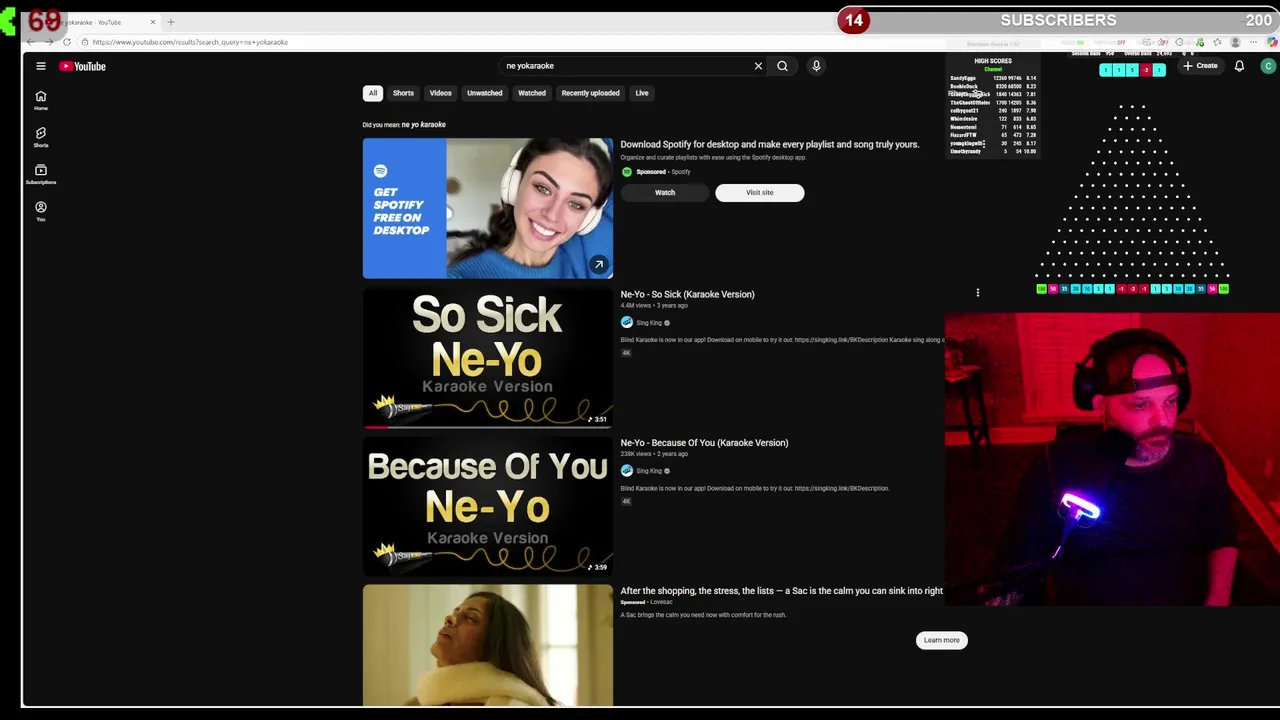Screen dimensions: 1280x720
Task: Open more options for So Sick video
Action: tap(977, 293)
